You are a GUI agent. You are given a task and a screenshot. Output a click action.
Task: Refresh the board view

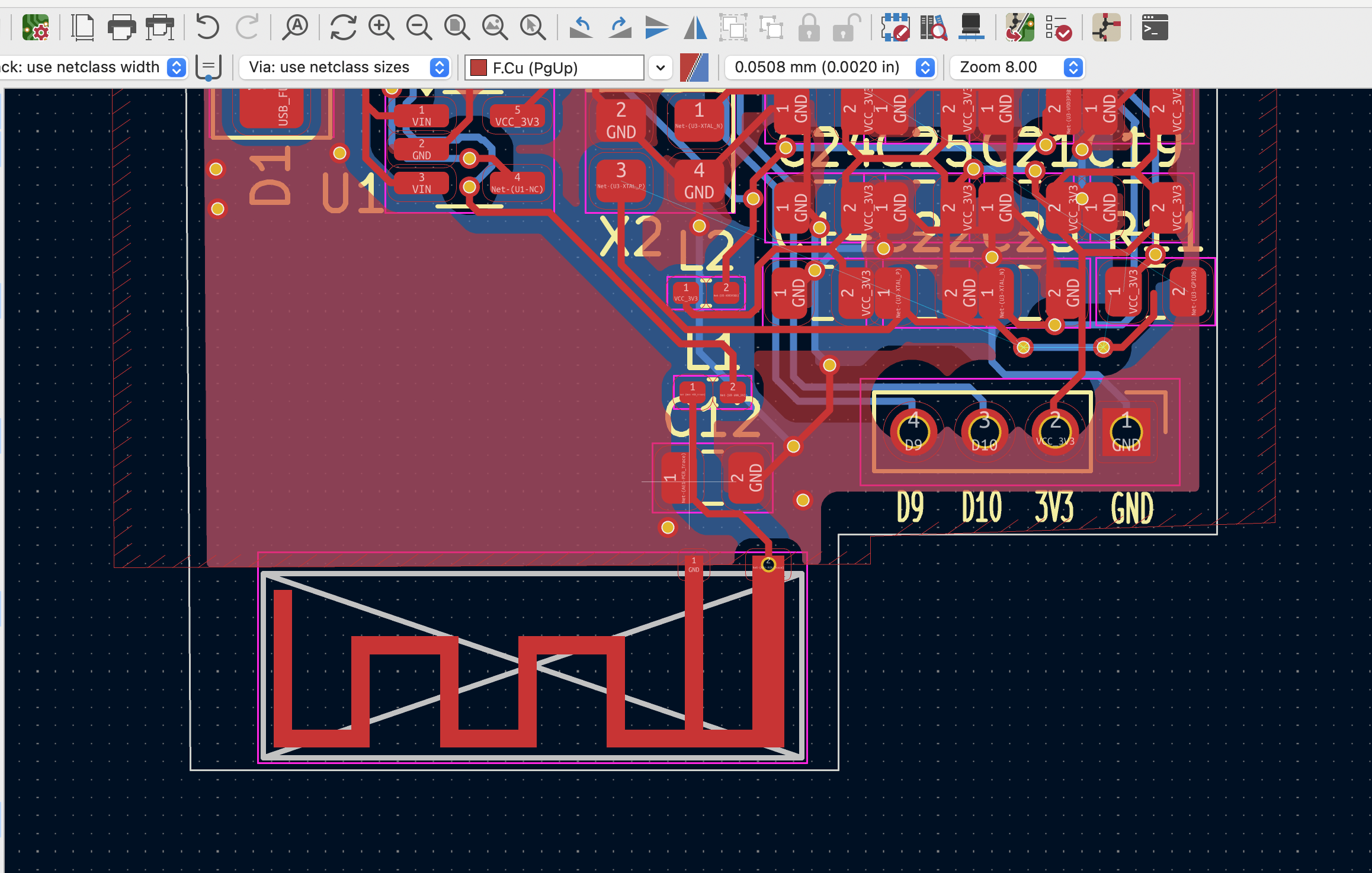(343, 27)
